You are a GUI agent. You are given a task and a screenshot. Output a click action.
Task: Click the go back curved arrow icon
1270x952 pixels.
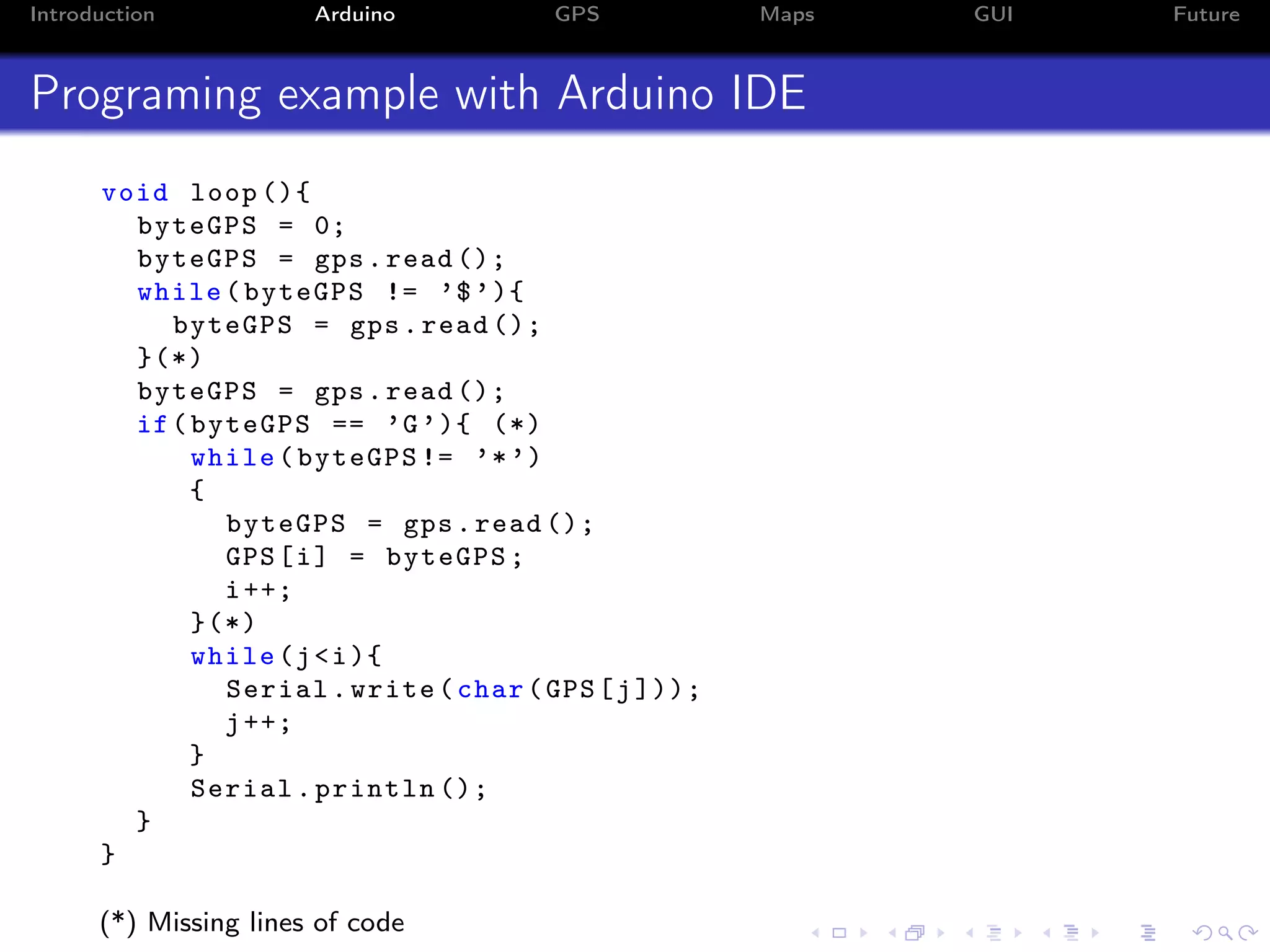1202,933
